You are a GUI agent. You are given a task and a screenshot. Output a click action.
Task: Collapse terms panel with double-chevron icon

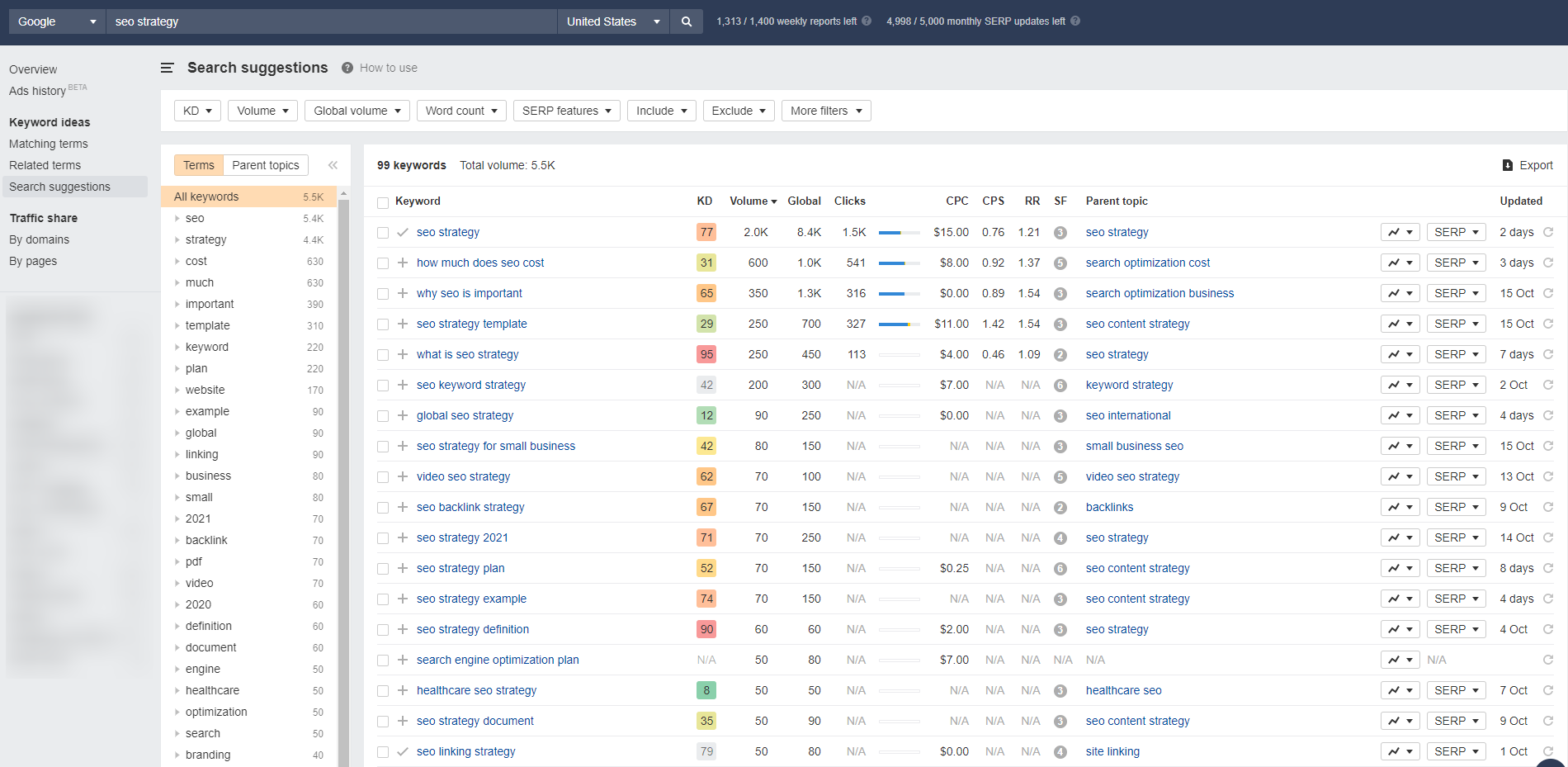(333, 165)
